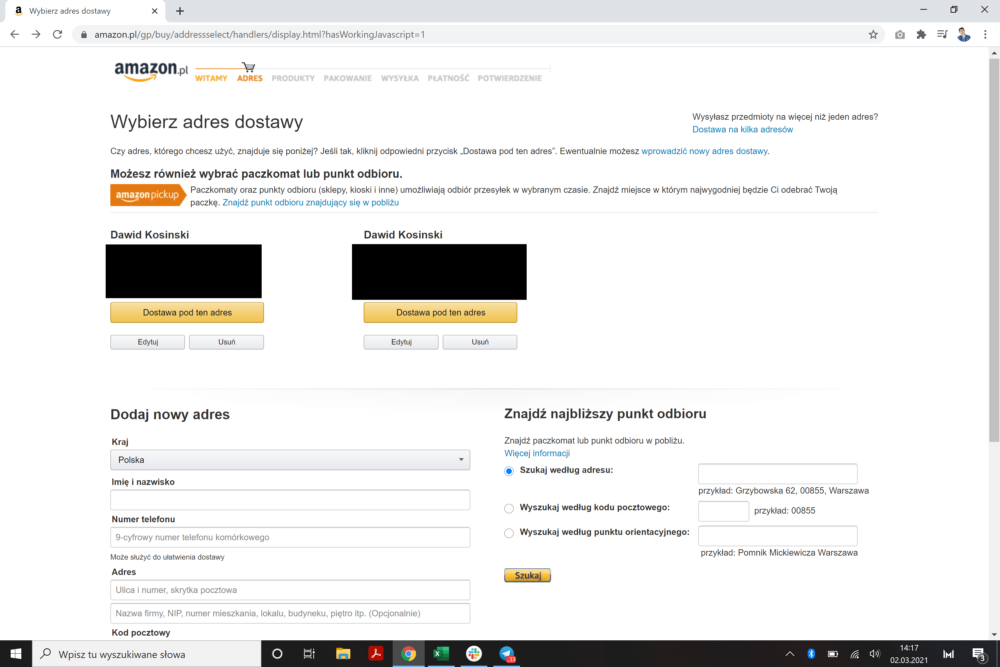Bookmark page with star icon
Screen dimensions: 1000x667
(x=873, y=34)
